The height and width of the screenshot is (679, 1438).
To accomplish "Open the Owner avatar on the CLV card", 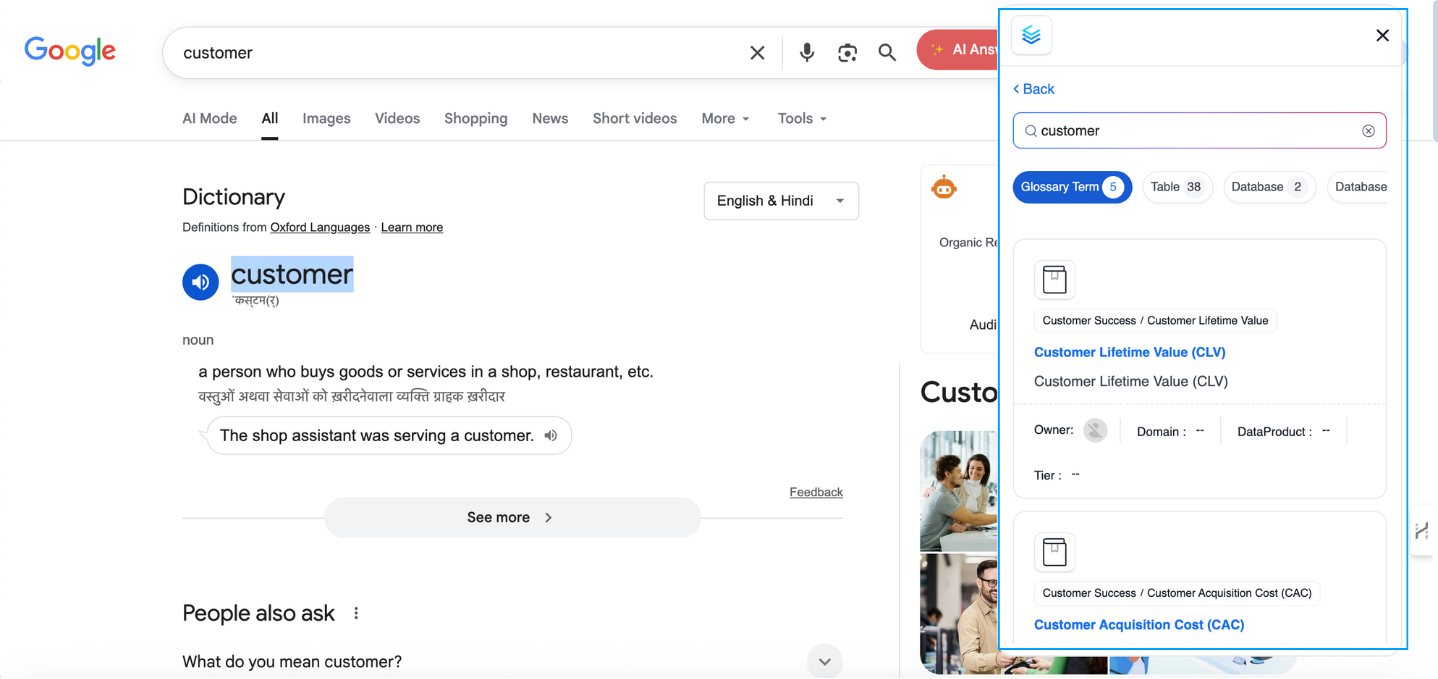I will (x=1094, y=429).
